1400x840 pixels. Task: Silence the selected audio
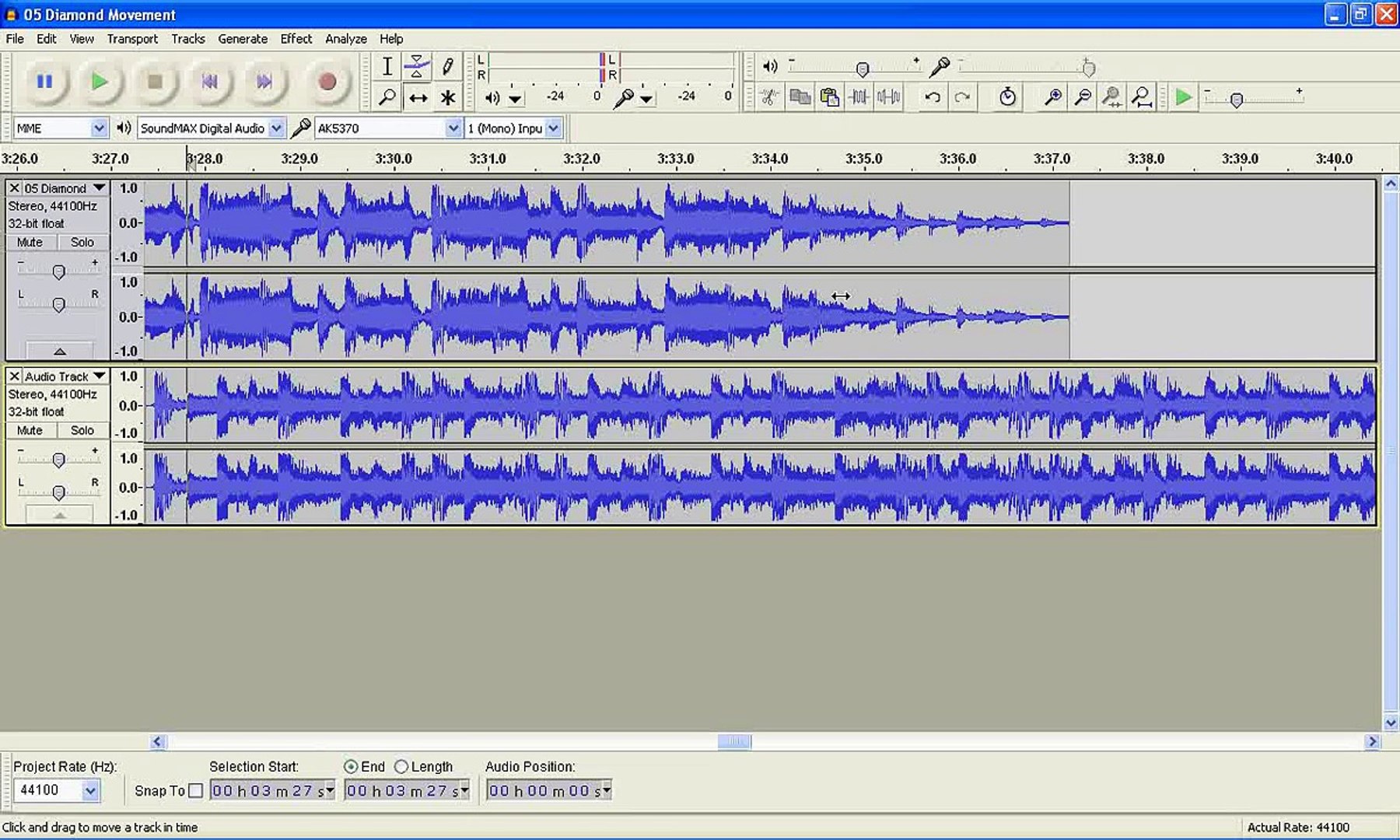(x=888, y=97)
